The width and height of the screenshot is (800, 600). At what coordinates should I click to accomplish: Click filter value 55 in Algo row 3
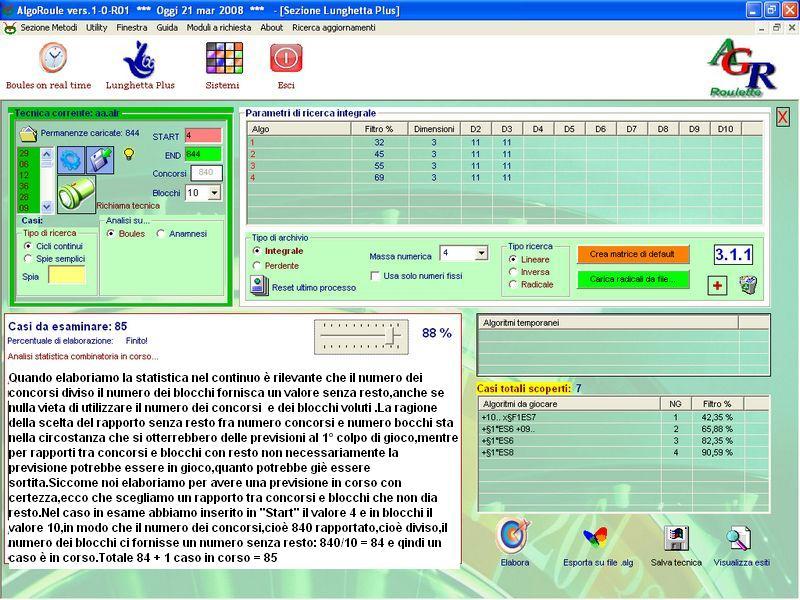pos(379,166)
